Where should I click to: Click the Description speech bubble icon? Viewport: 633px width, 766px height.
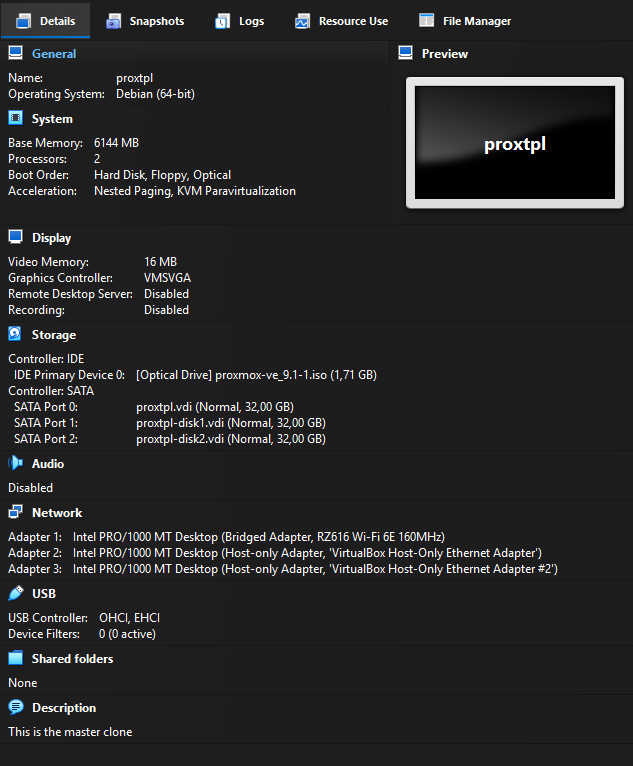pos(16,707)
